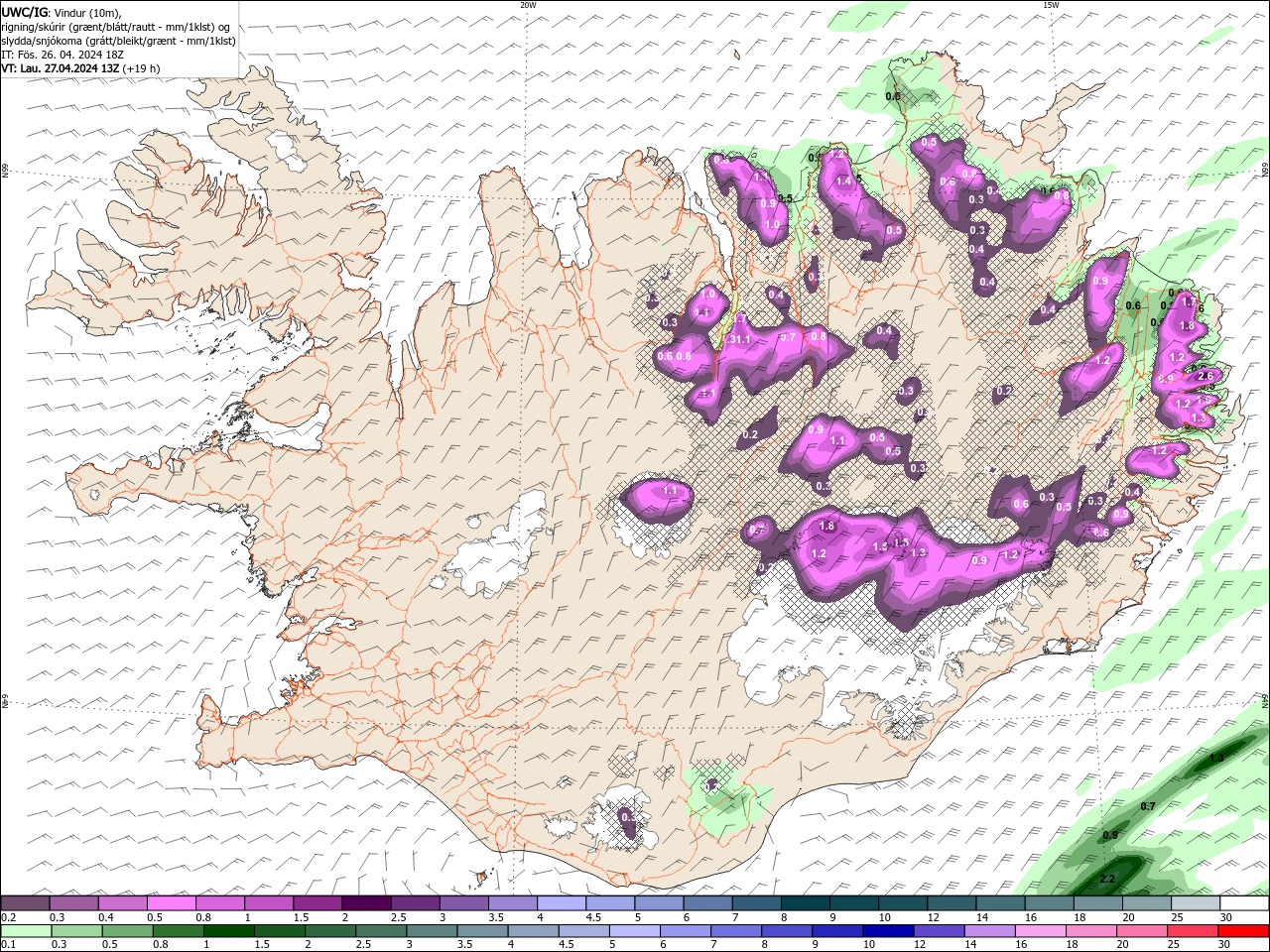The width and height of the screenshot is (1270, 952).
Task: Select the bright pink 0.5 swatch, top legend row
Action: click(x=171, y=903)
